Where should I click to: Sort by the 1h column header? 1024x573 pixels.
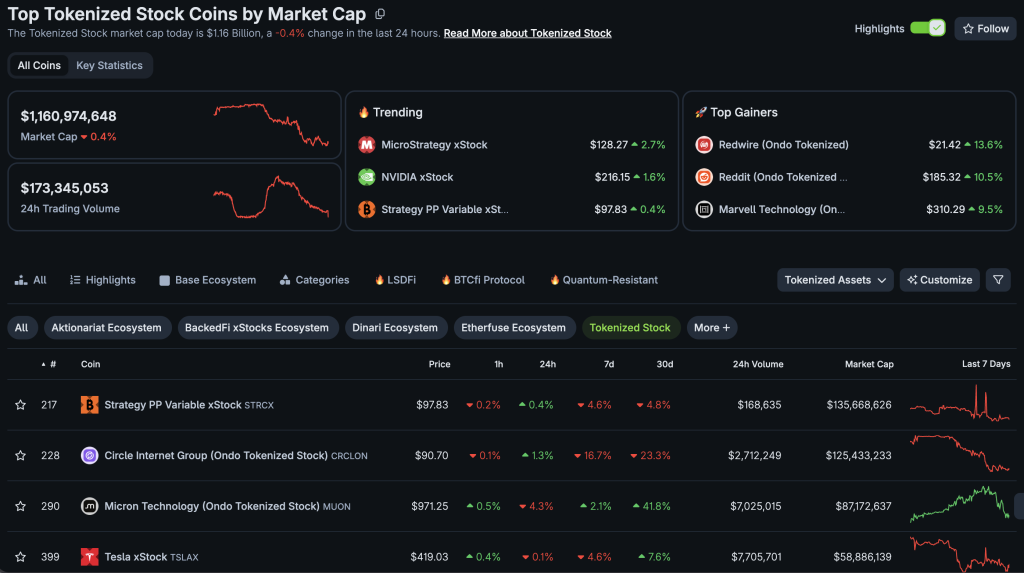[498, 364]
